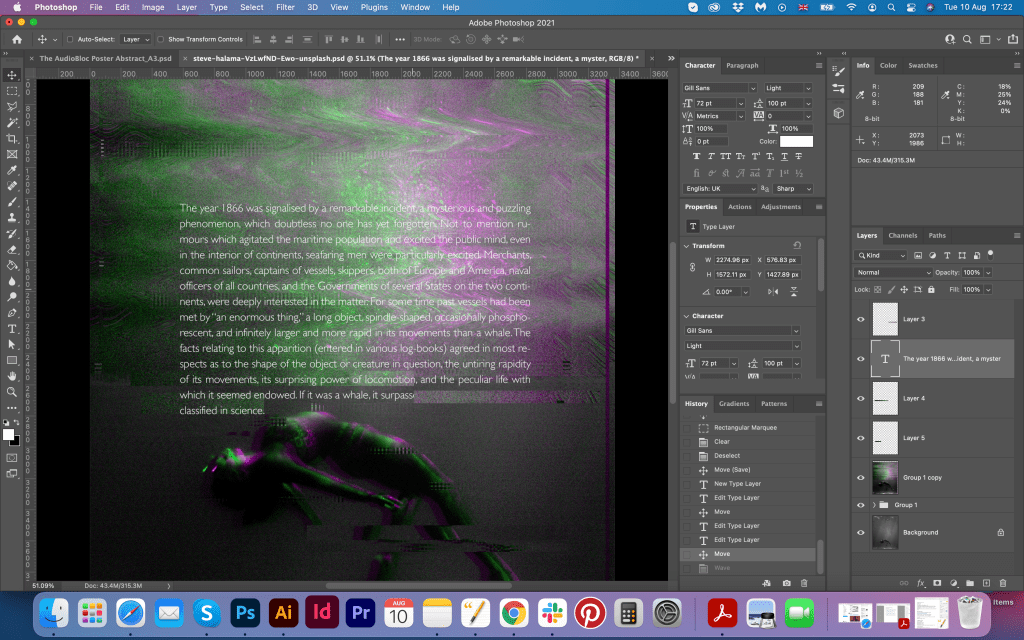
Task: Toggle visibility of Layer 3
Action: [861, 319]
